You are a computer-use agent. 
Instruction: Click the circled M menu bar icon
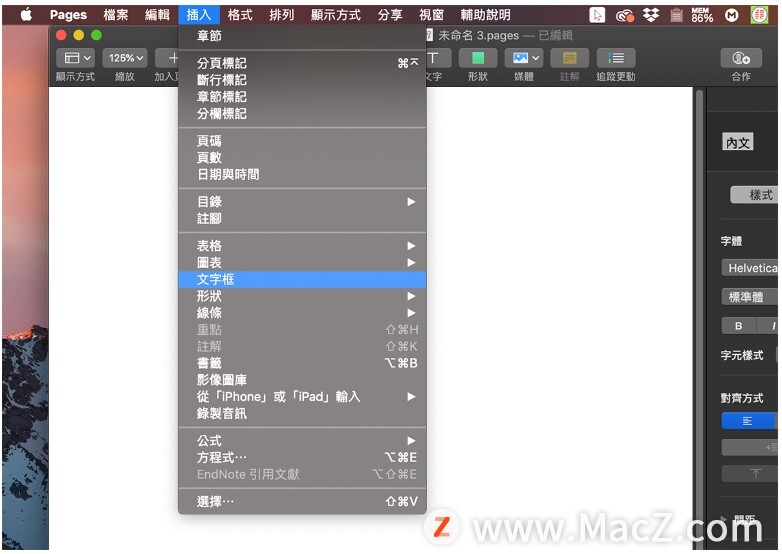[x=731, y=15]
